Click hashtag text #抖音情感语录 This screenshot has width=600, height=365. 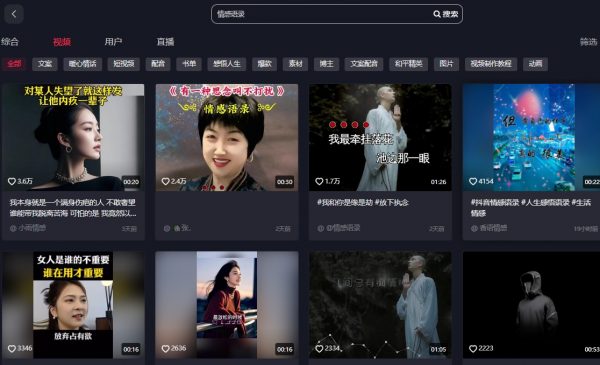click(495, 202)
